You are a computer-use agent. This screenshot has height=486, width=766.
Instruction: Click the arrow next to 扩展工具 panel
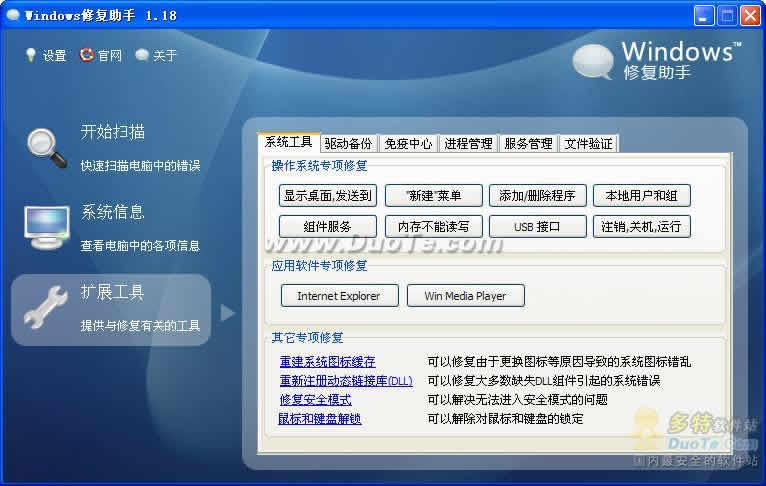[x=227, y=313]
